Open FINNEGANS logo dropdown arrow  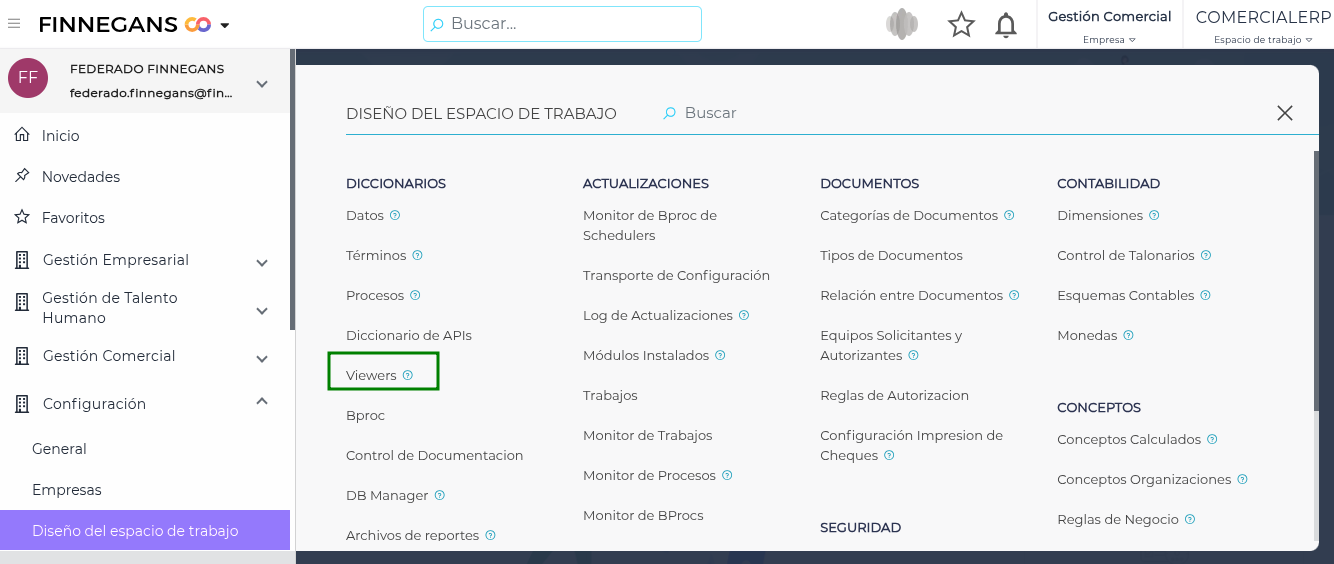[225, 26]
